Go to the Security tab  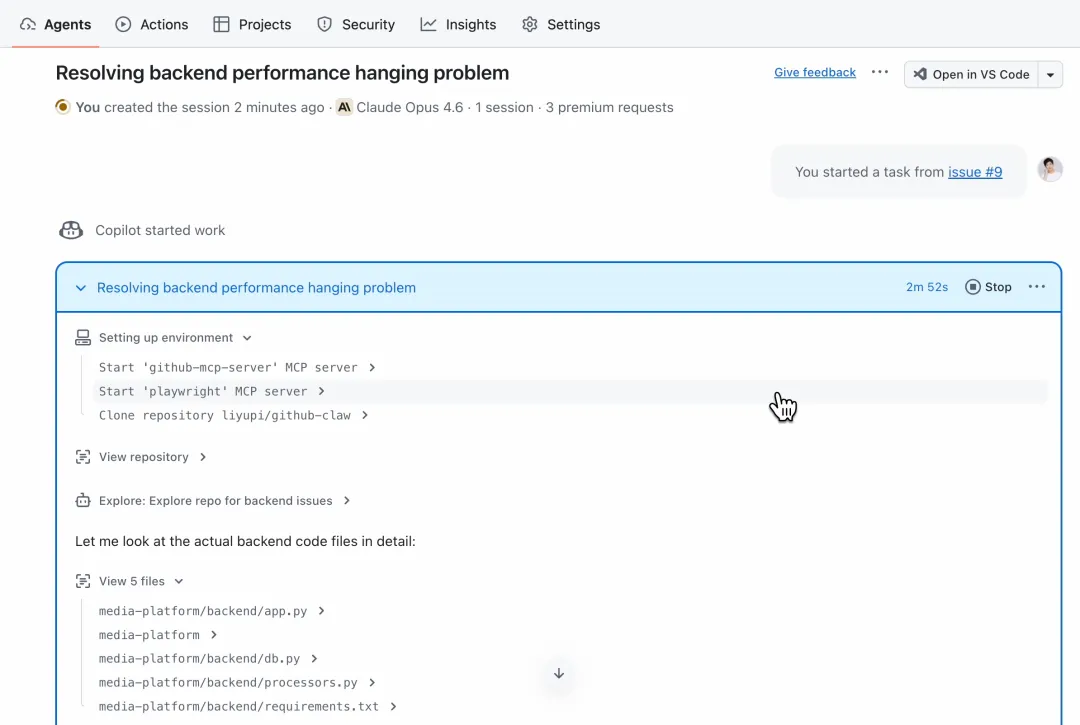[356, 24]
